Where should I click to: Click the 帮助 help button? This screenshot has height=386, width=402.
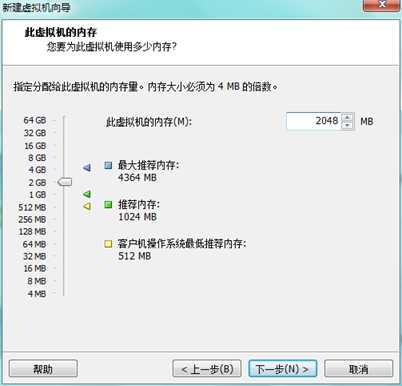pos(43,369)
